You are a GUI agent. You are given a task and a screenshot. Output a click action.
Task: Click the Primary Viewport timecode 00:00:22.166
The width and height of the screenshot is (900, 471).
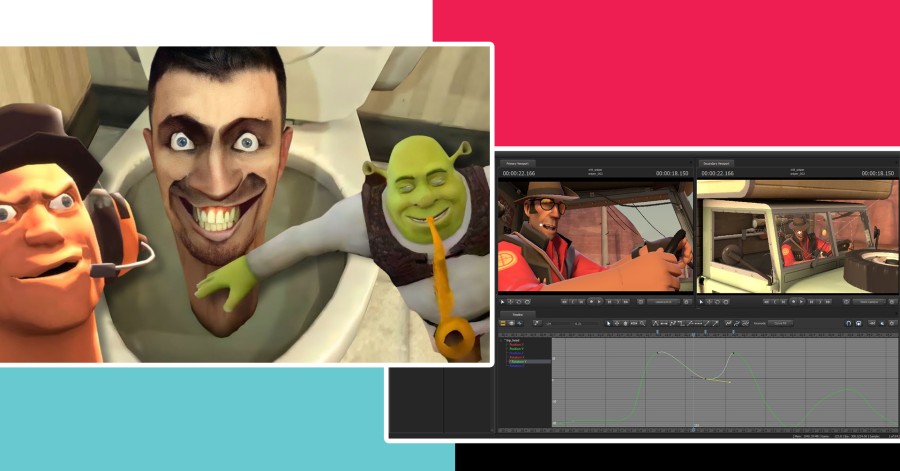[519, 173]
